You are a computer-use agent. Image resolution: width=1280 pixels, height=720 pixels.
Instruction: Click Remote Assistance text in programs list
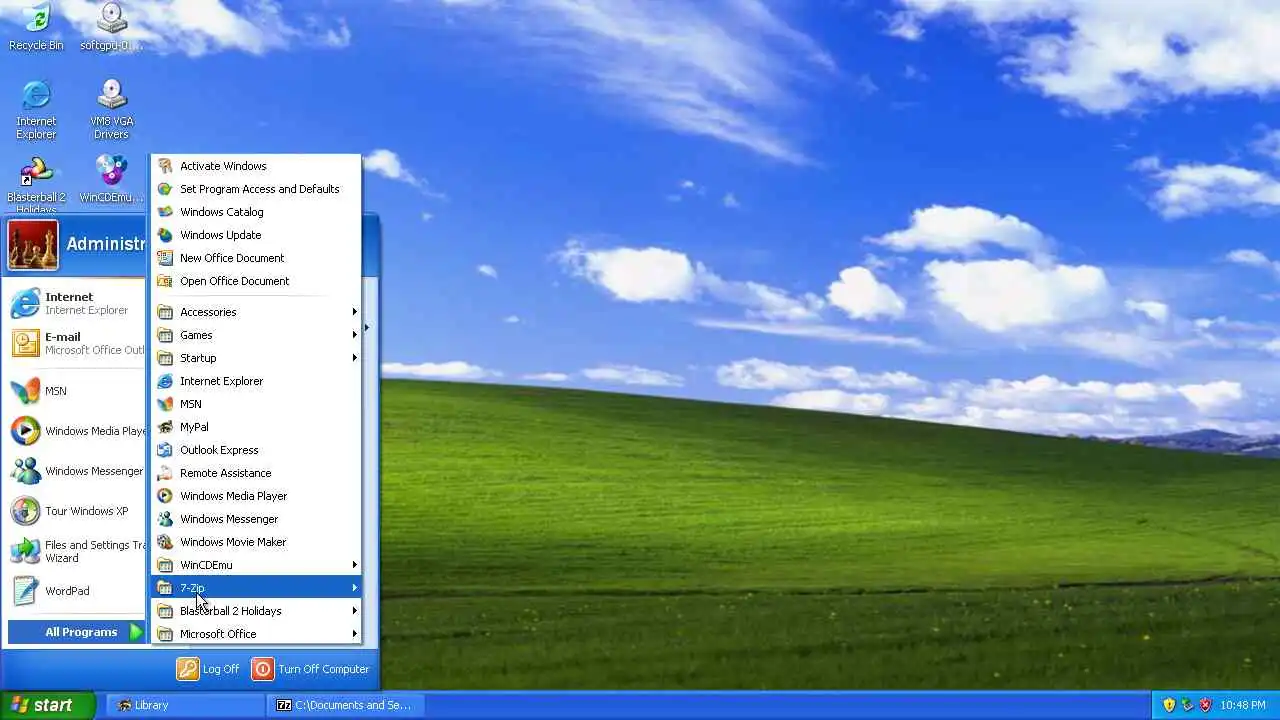coord(226,473)
